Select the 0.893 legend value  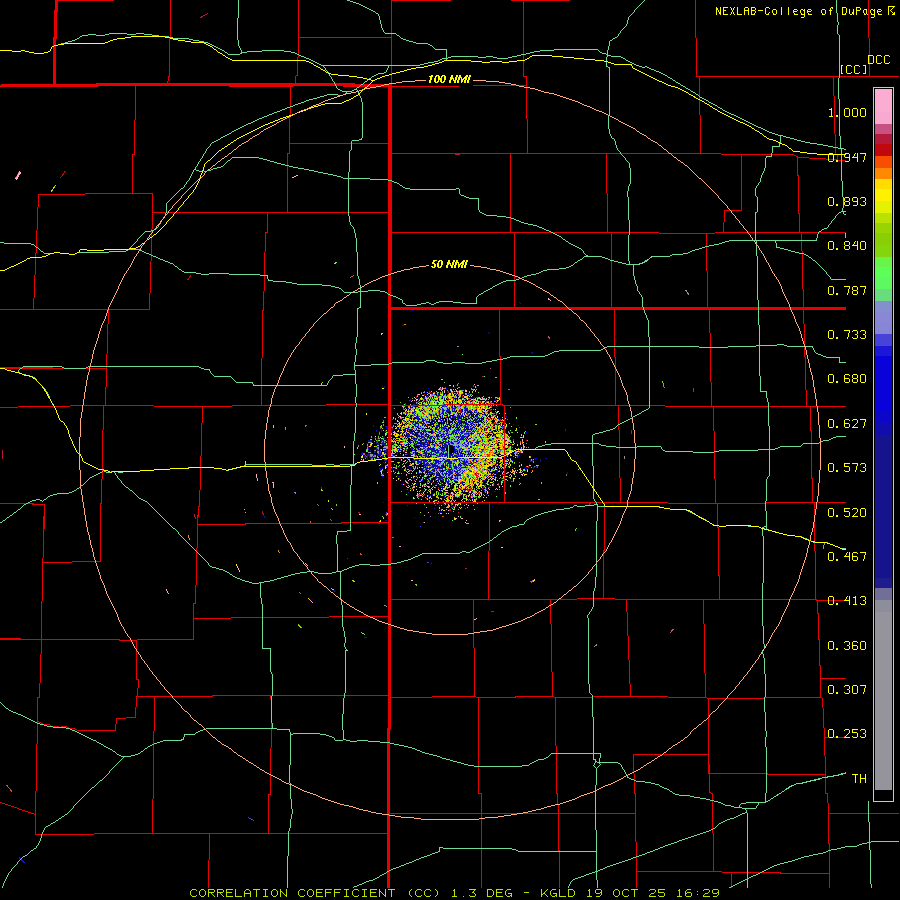coord(847,201)
